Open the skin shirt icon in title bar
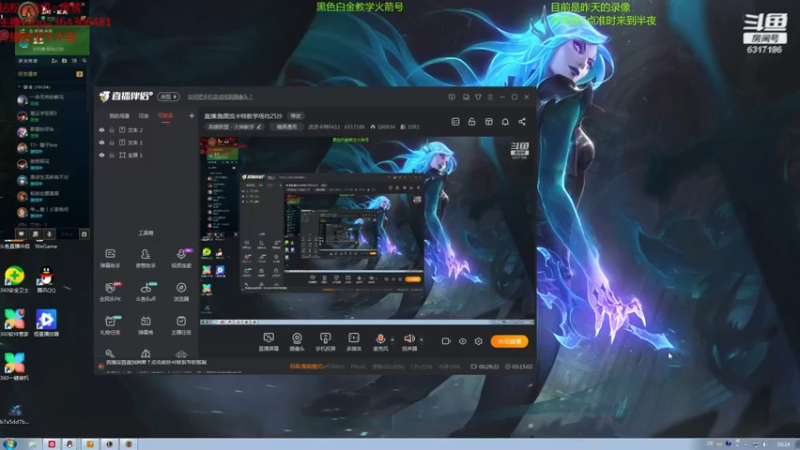This screenshot has height=450, width=800. click(478, 97)
